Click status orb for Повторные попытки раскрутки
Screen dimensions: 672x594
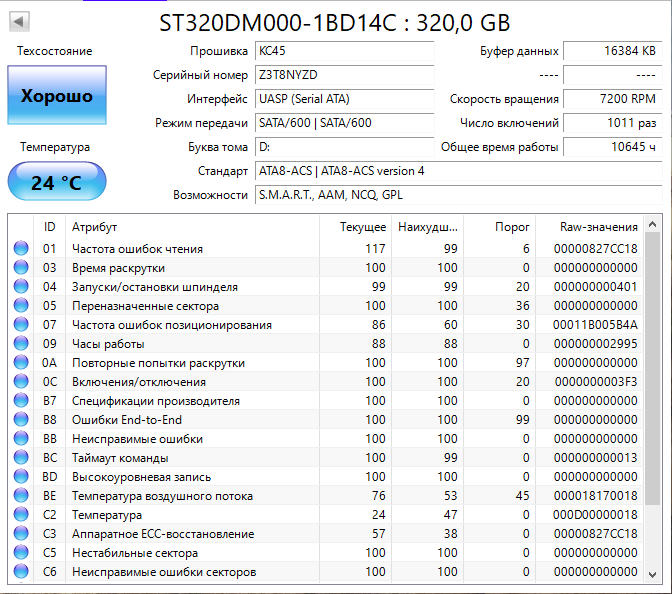tap(21, 363)
